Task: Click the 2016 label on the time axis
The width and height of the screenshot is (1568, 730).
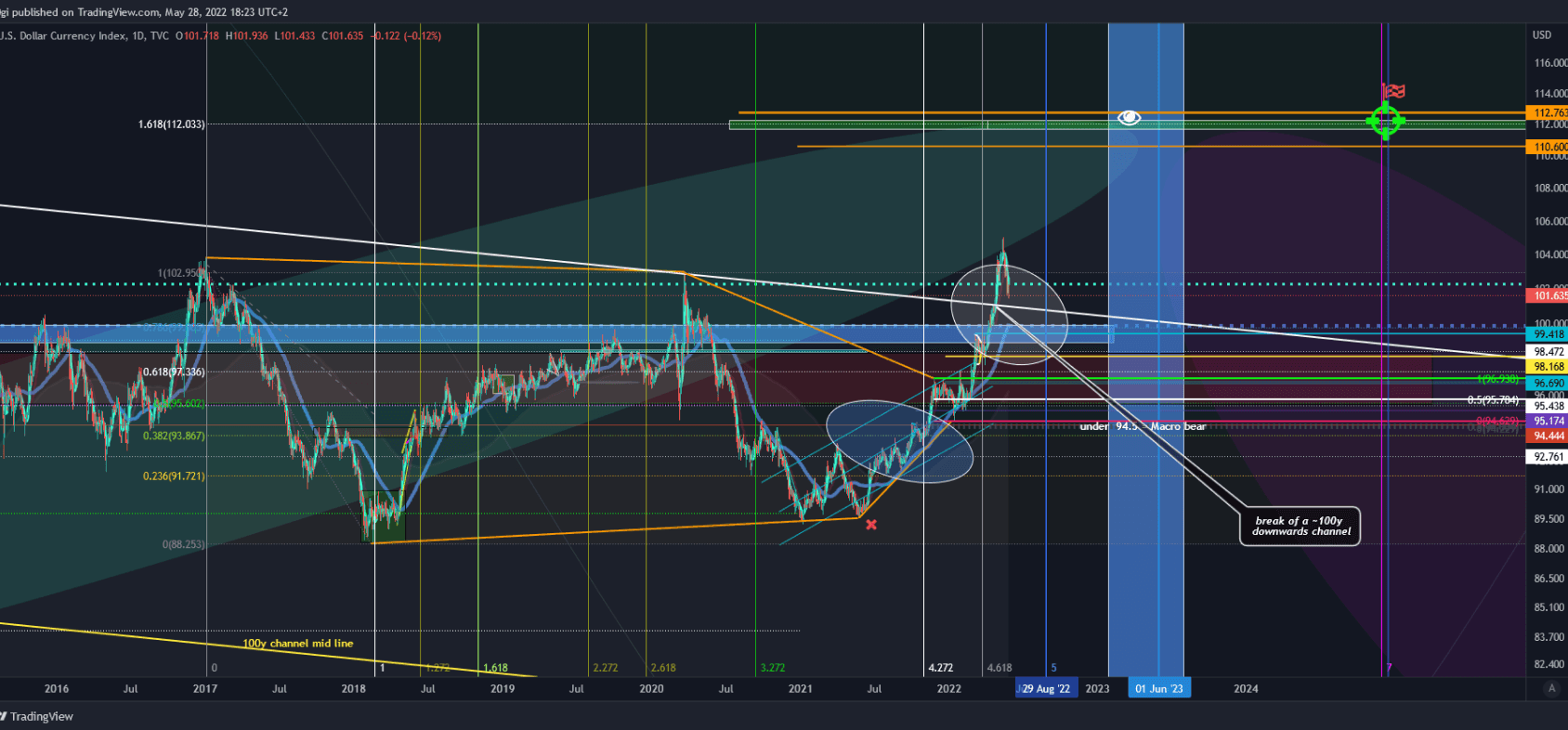Action: [x=57, y=688]
